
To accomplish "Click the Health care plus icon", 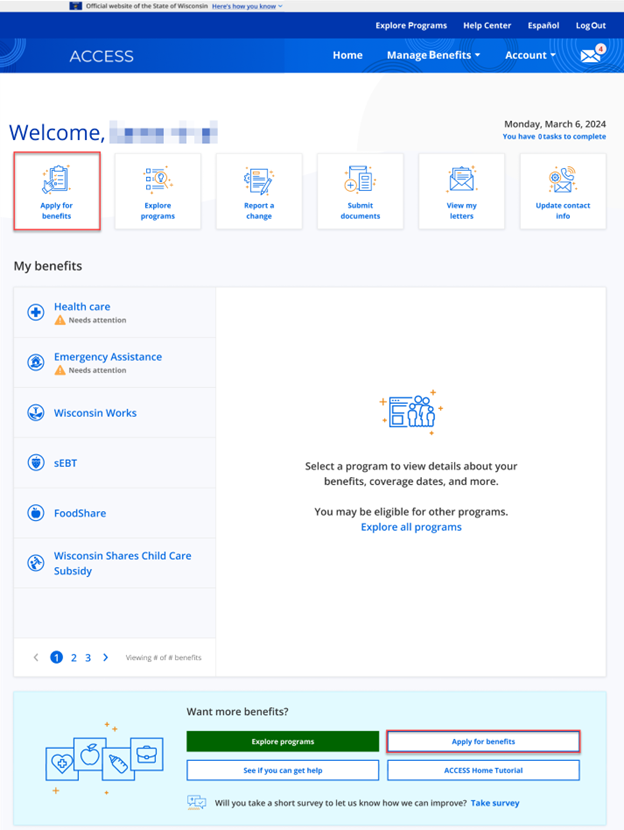I will pos(36,313).
